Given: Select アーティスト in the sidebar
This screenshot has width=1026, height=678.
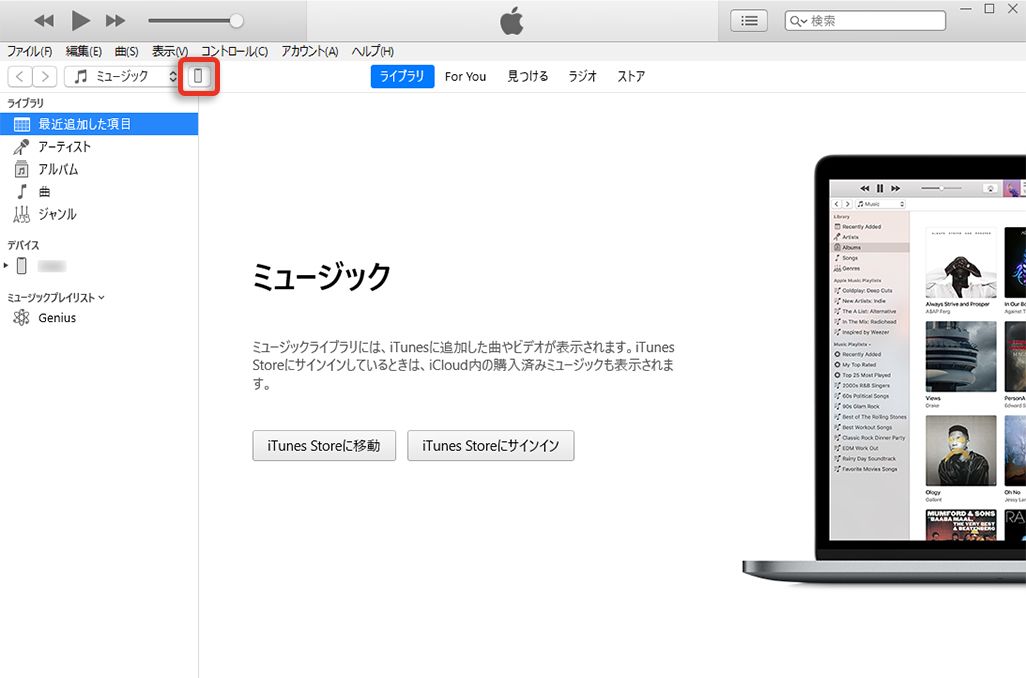Looking at the screenshot, I should point(99,147).
